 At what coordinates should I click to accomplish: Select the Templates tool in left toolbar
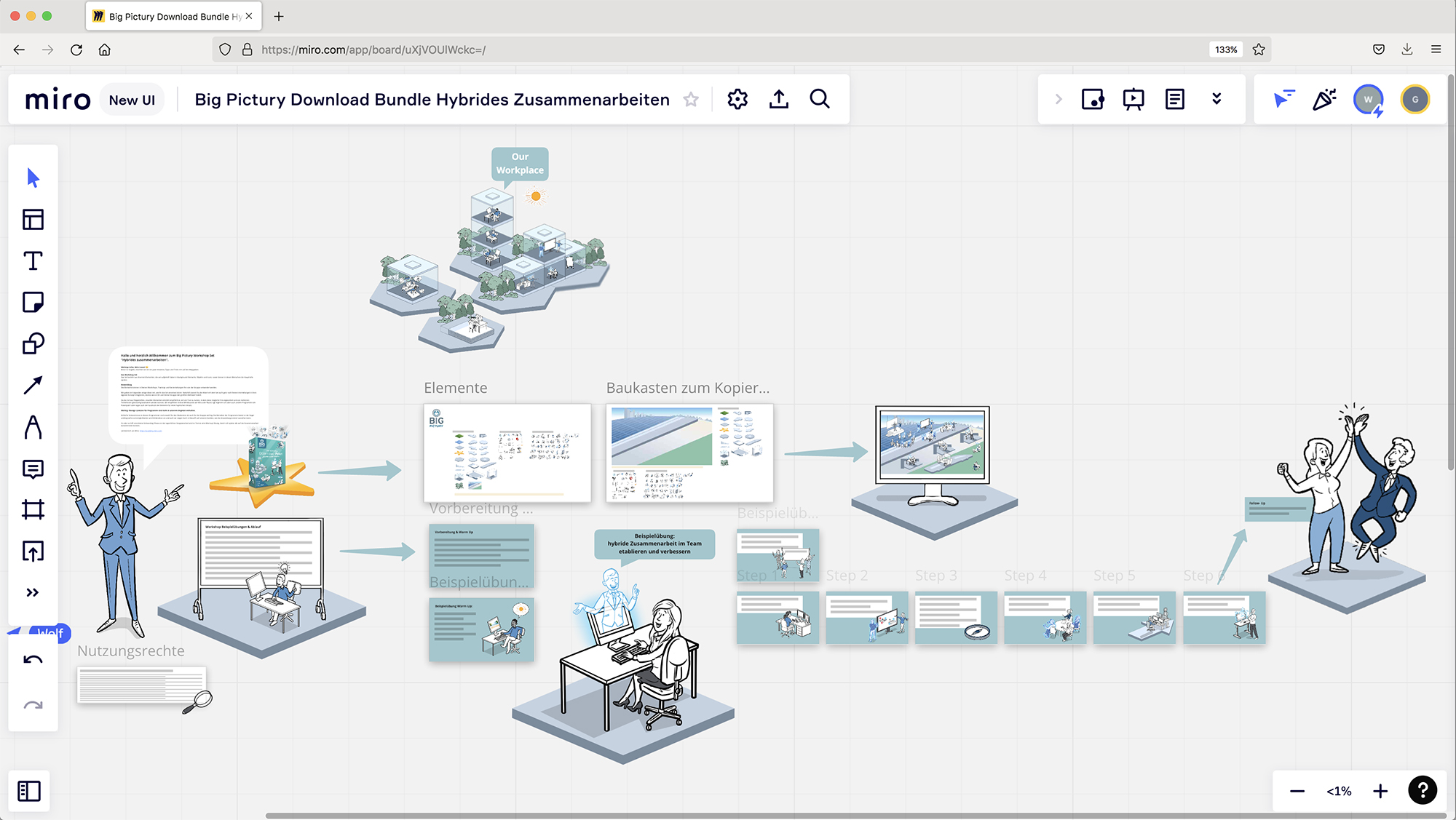click(33, 220)
